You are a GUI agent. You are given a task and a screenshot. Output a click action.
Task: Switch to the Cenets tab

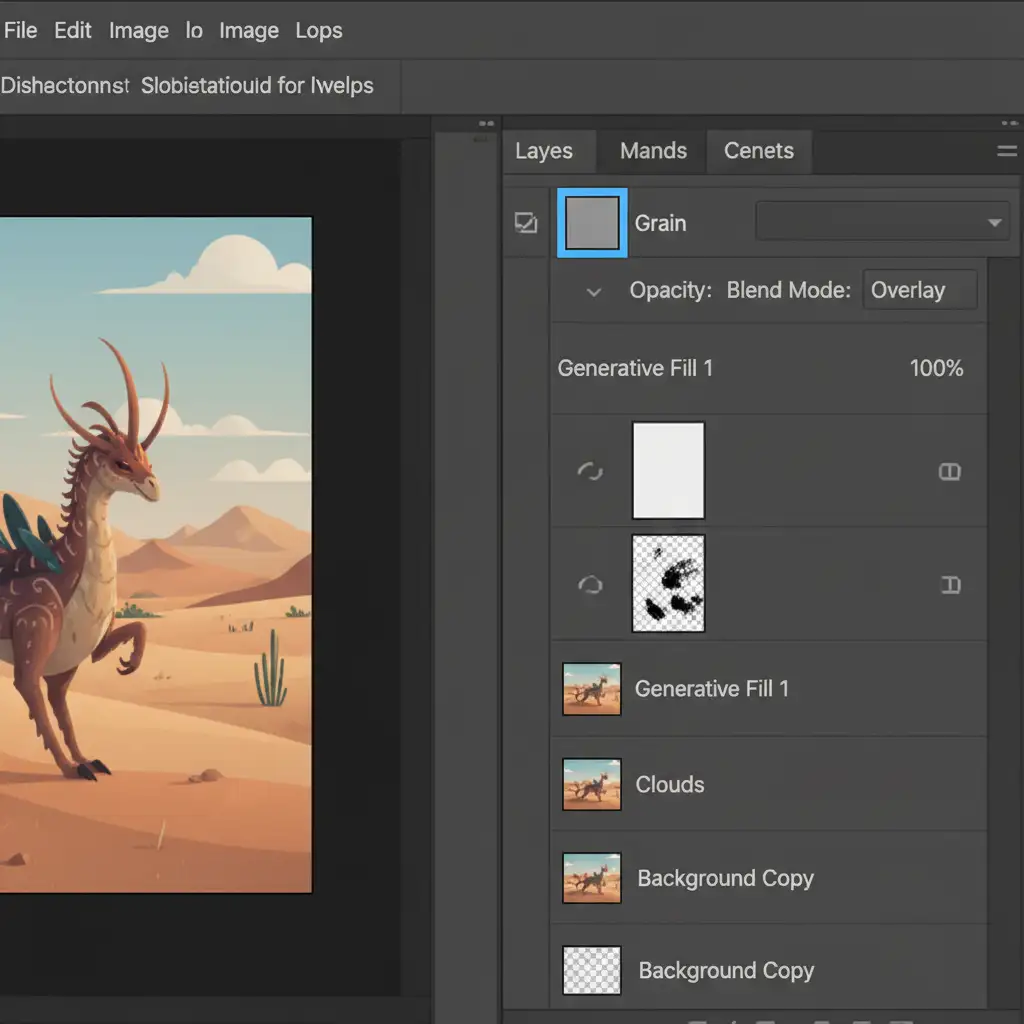pos(759,151)
